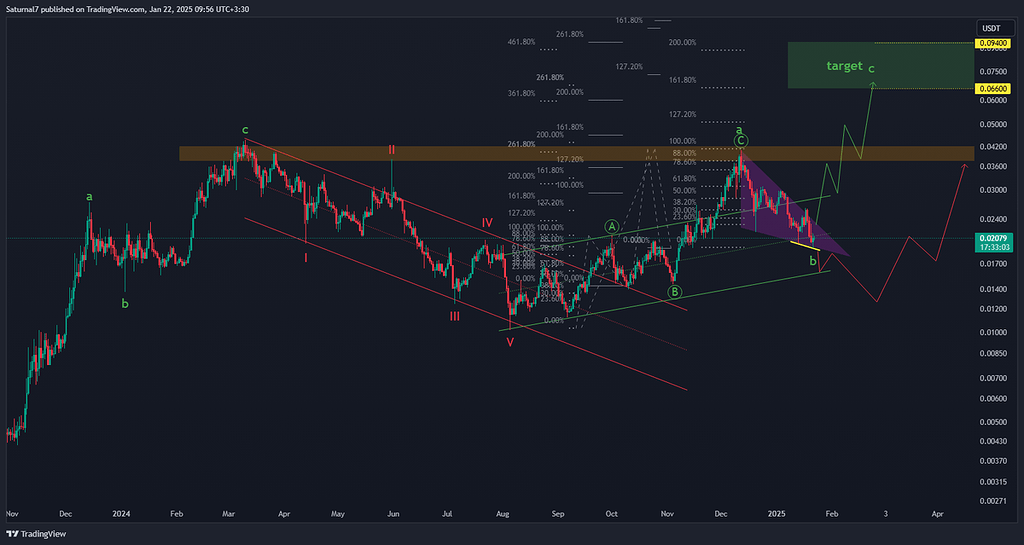Viewport: 1024px width, 545px height.
Task: Select the circled green B wave marker
Action: click(675, 291)
